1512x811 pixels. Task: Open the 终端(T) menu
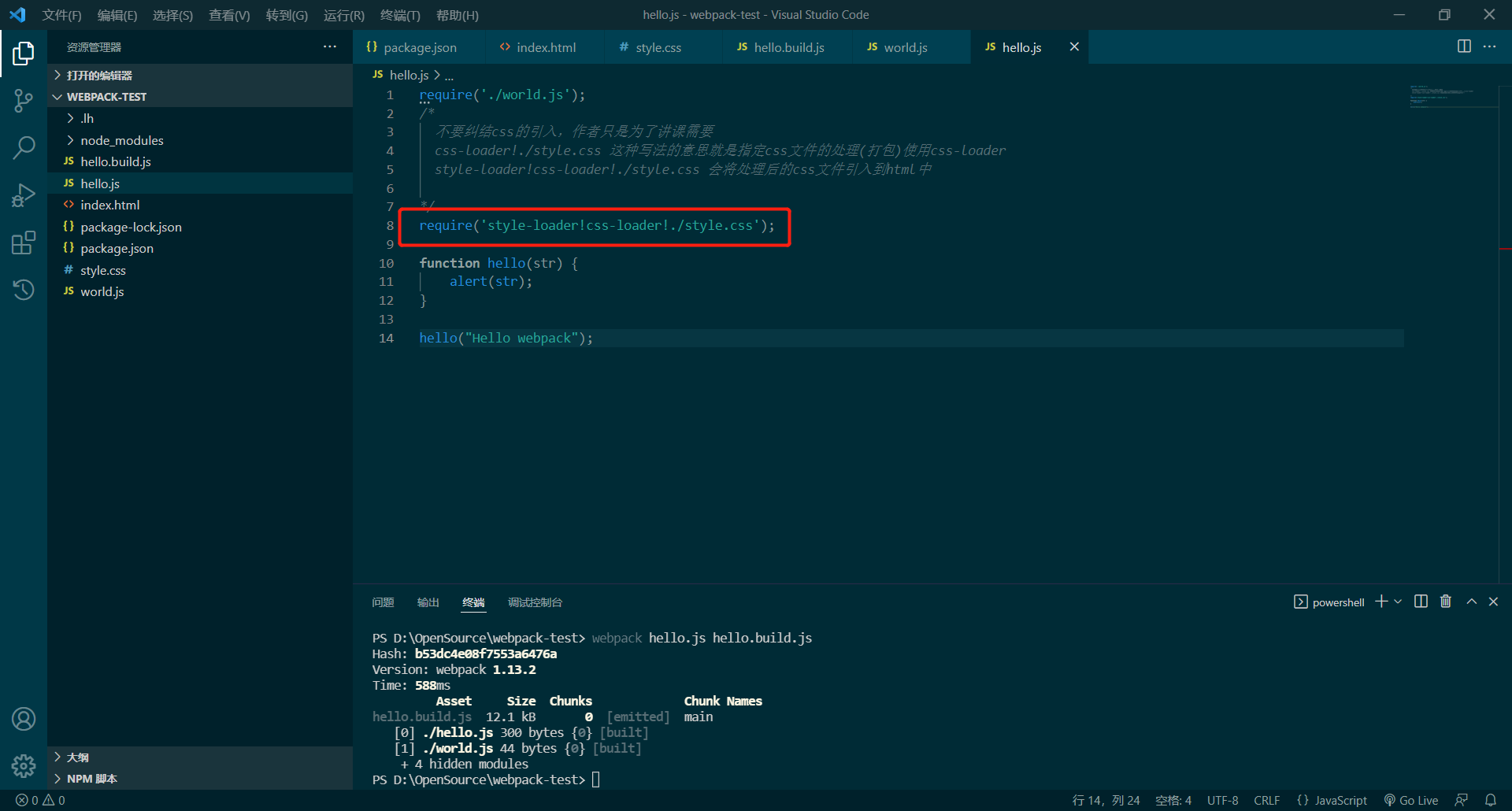coord(400,15)
